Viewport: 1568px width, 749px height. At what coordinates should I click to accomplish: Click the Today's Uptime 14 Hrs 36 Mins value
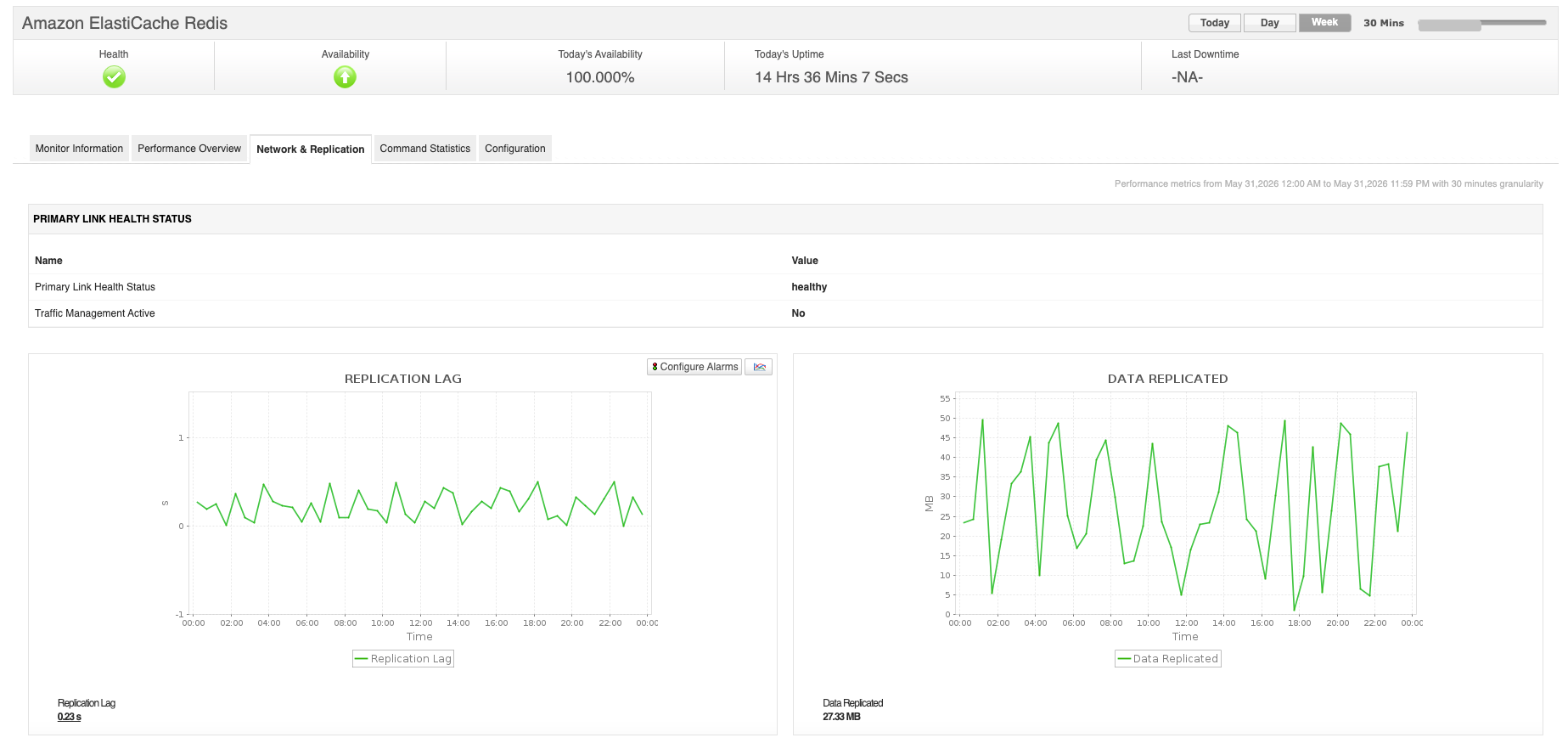(x=831, y=77)
